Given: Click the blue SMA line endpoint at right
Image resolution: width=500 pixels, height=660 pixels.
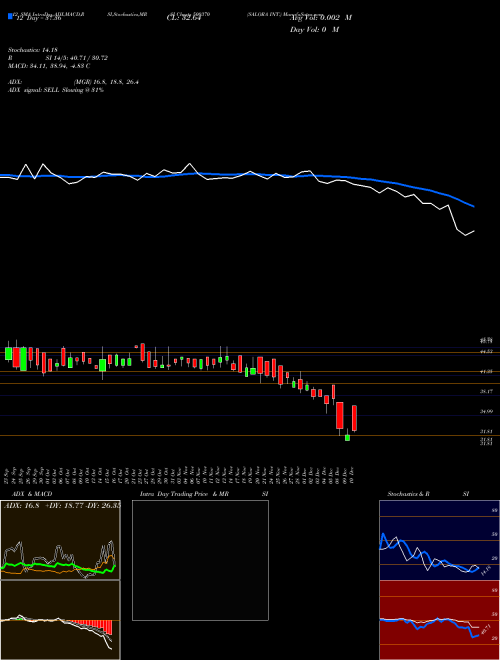Looking at the screenshot, I should click(x=473, y=206).
